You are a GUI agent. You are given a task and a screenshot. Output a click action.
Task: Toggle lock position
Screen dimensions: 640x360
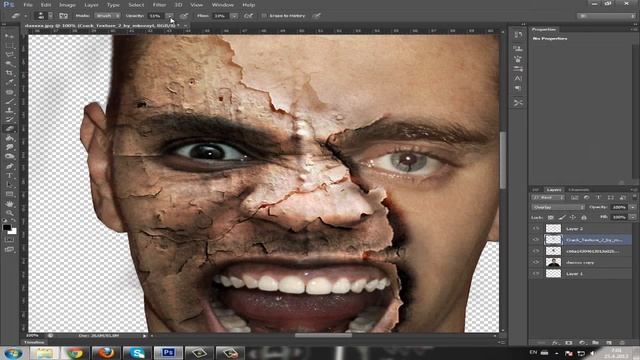point(573,218)
